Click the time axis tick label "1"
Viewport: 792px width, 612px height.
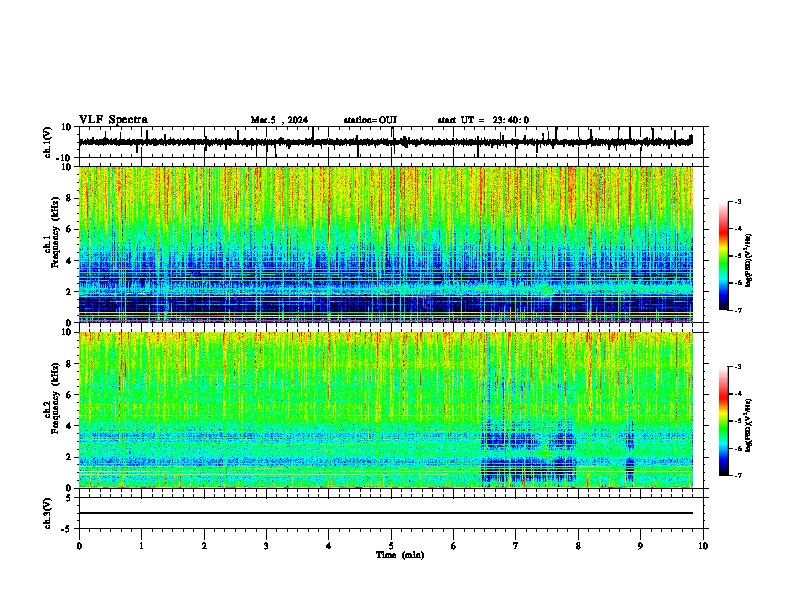[x=141, y=546]
